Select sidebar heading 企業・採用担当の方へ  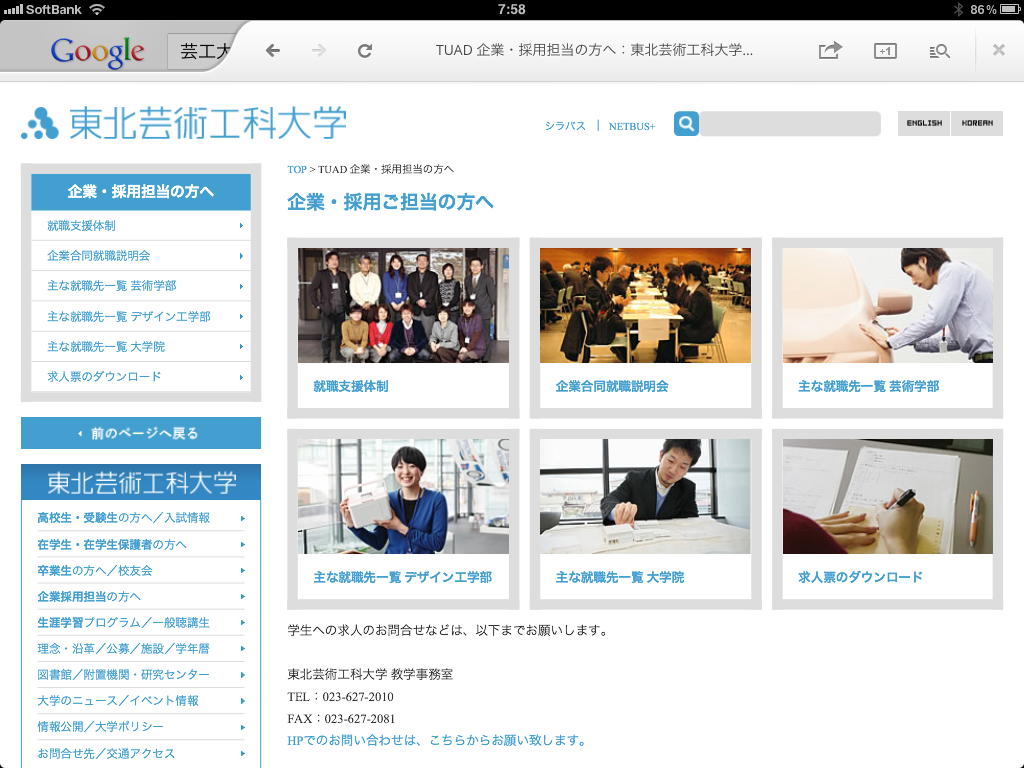141,191
